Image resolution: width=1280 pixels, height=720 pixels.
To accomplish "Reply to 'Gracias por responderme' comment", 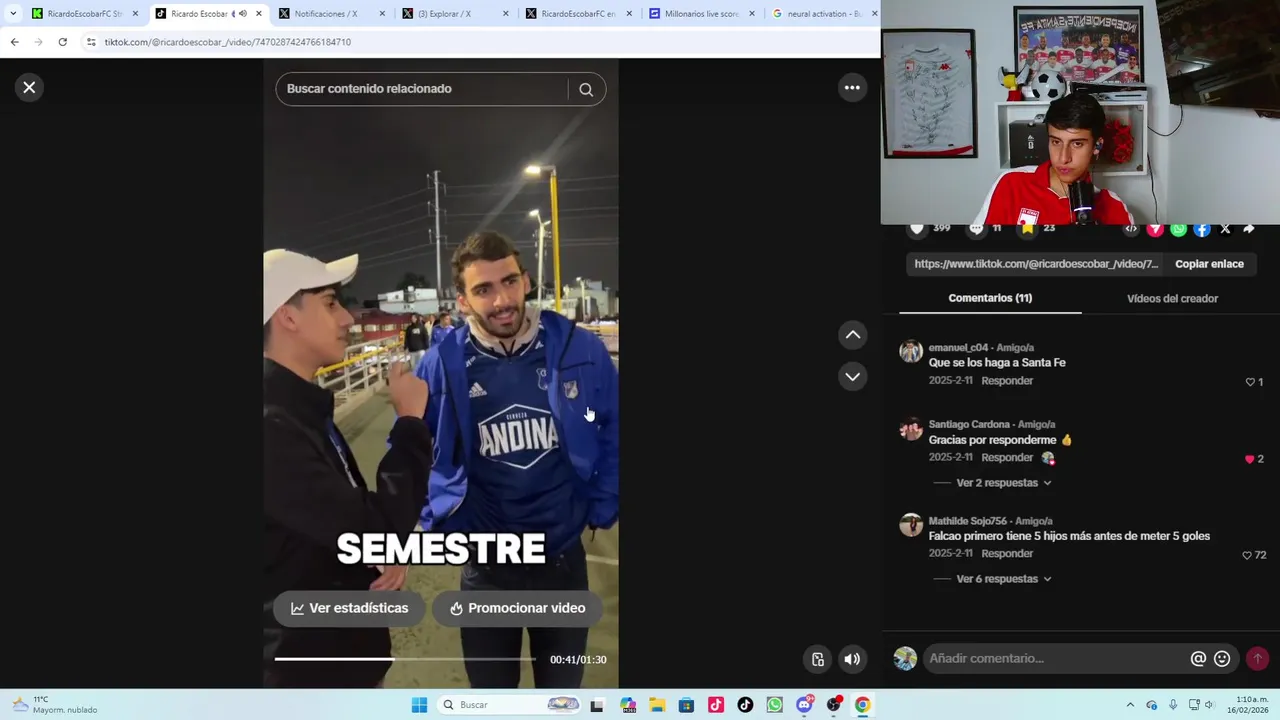I will pyautogui.click(x=1007, y=458).
